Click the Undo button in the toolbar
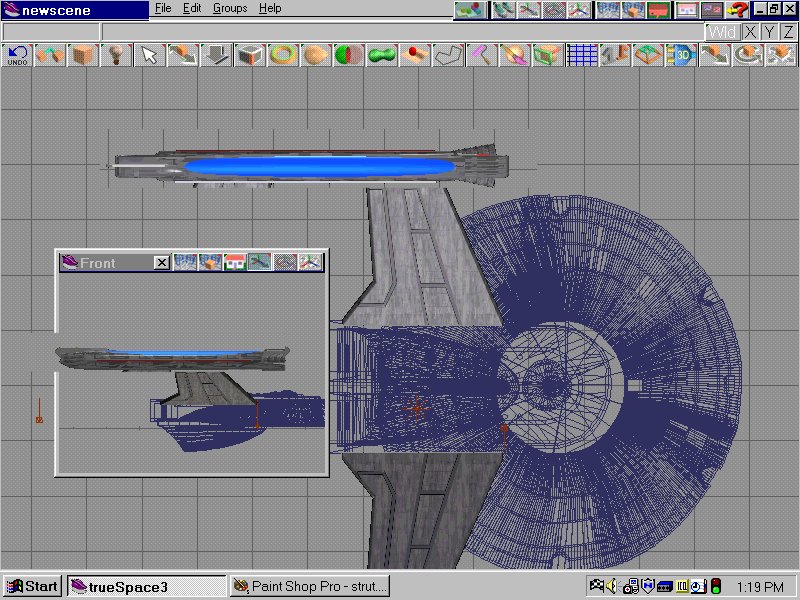800x600 pixels. [17, 55]
